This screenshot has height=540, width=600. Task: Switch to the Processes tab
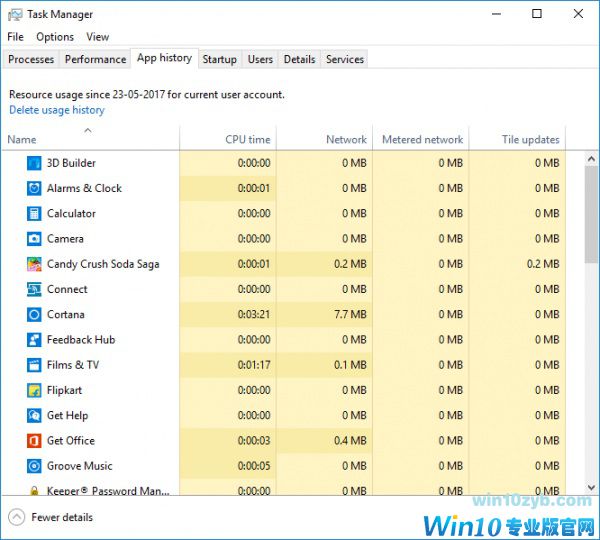31,59
